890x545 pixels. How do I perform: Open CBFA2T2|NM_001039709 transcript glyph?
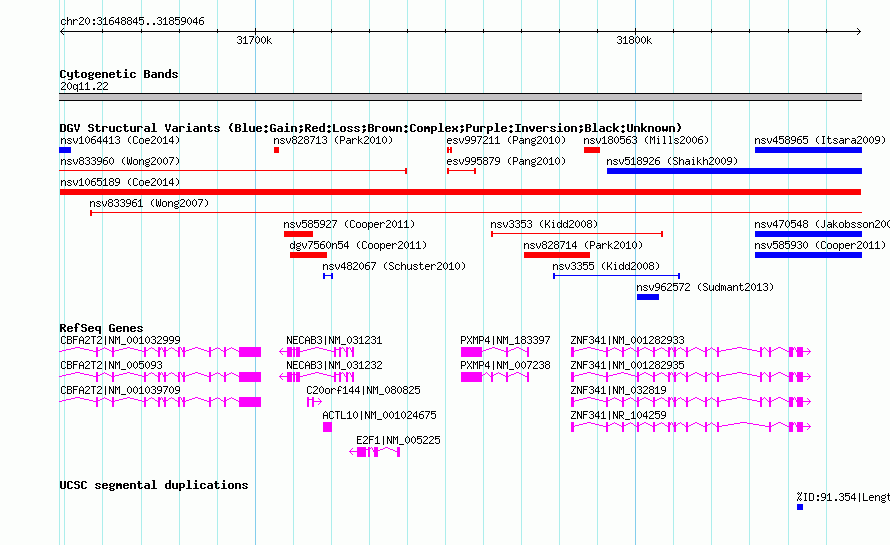[x=160, y=402]
